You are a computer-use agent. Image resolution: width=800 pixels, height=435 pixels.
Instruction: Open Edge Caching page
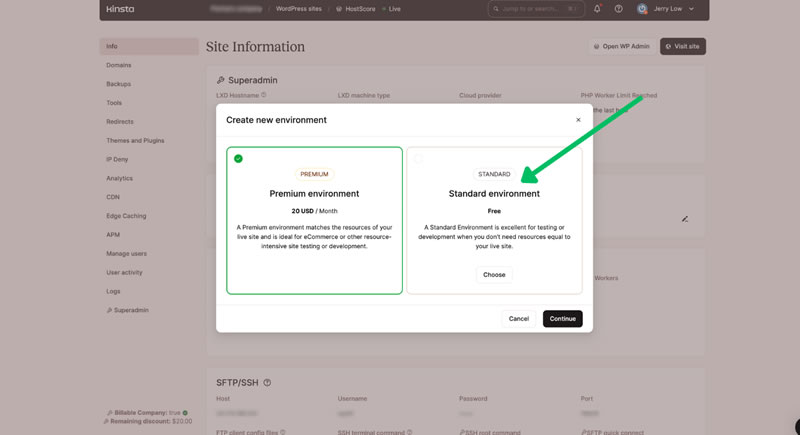126,216
